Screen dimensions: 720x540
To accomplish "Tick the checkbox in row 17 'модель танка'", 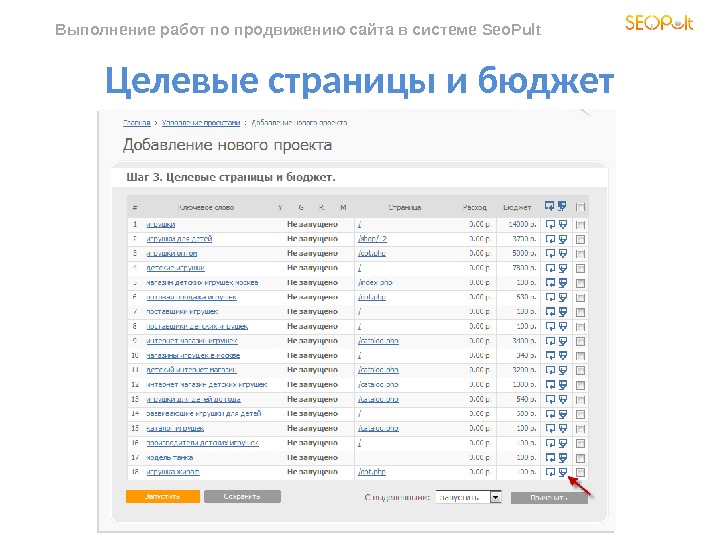I will pos(580,458).
